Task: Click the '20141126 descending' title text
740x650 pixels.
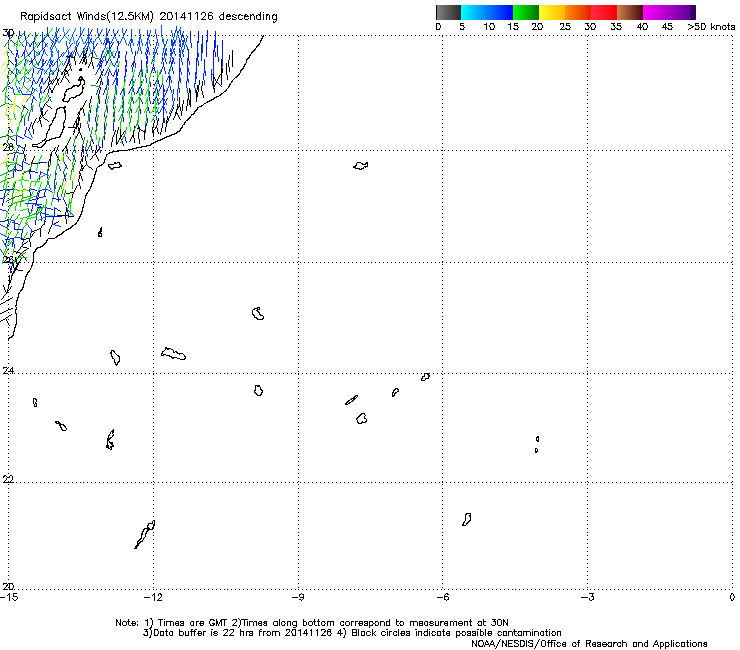Action: [219, 17]
